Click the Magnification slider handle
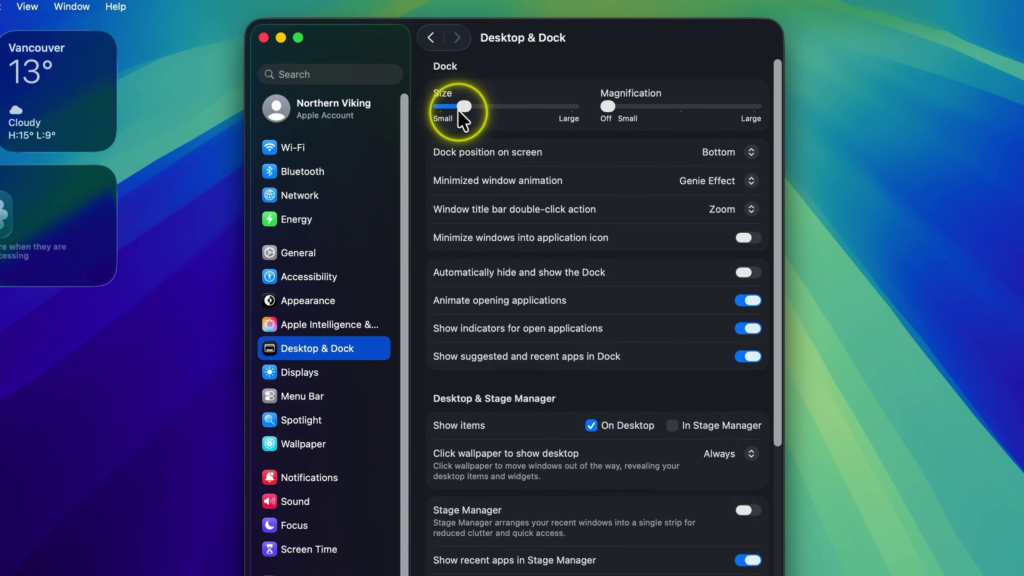Screen dimensions: 1024x576 (608, 106)
